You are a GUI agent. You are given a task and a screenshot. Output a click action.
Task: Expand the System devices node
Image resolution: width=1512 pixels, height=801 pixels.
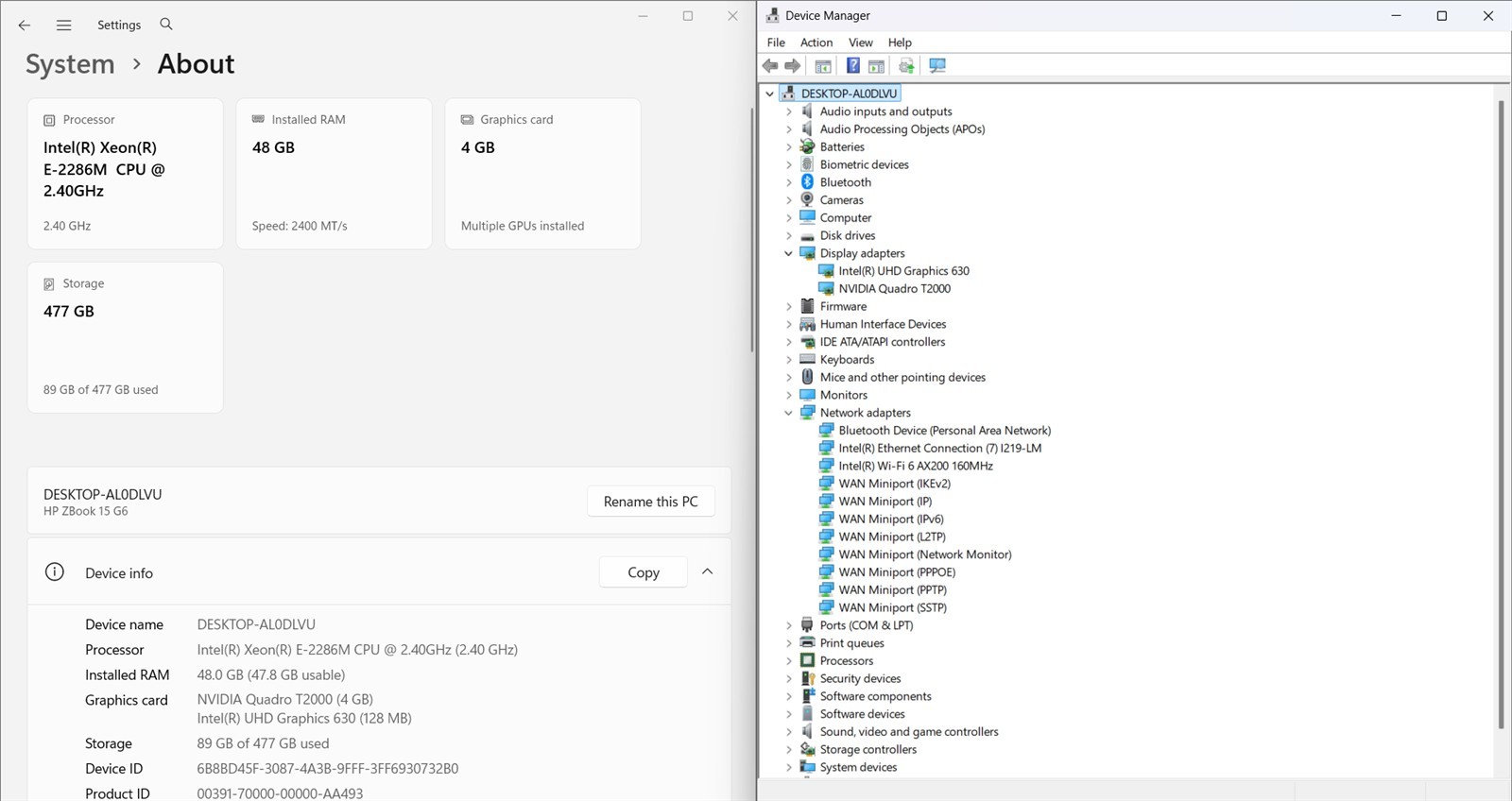pos(788,767)
